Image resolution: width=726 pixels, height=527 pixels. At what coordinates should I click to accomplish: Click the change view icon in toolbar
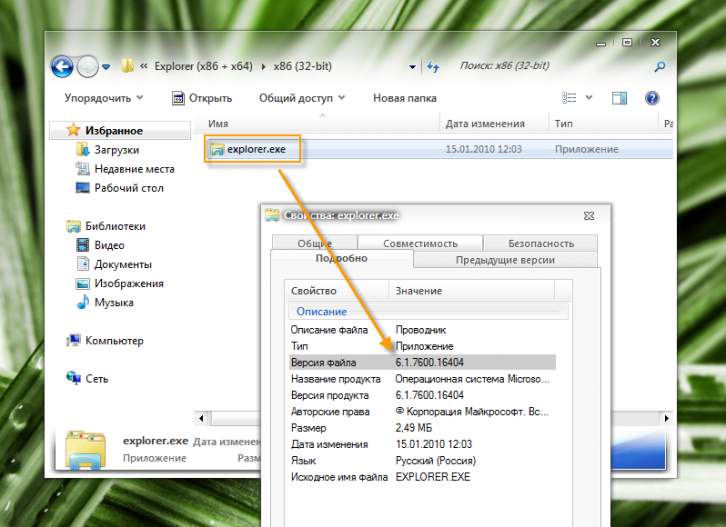click(x=569, y=98)
